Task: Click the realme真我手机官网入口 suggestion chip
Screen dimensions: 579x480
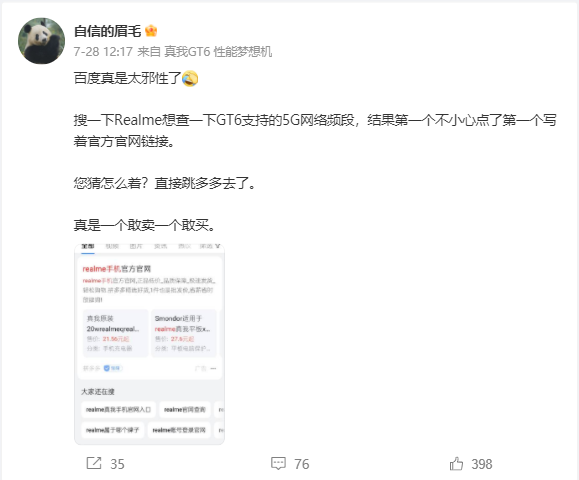Action: tap(118, 409)
